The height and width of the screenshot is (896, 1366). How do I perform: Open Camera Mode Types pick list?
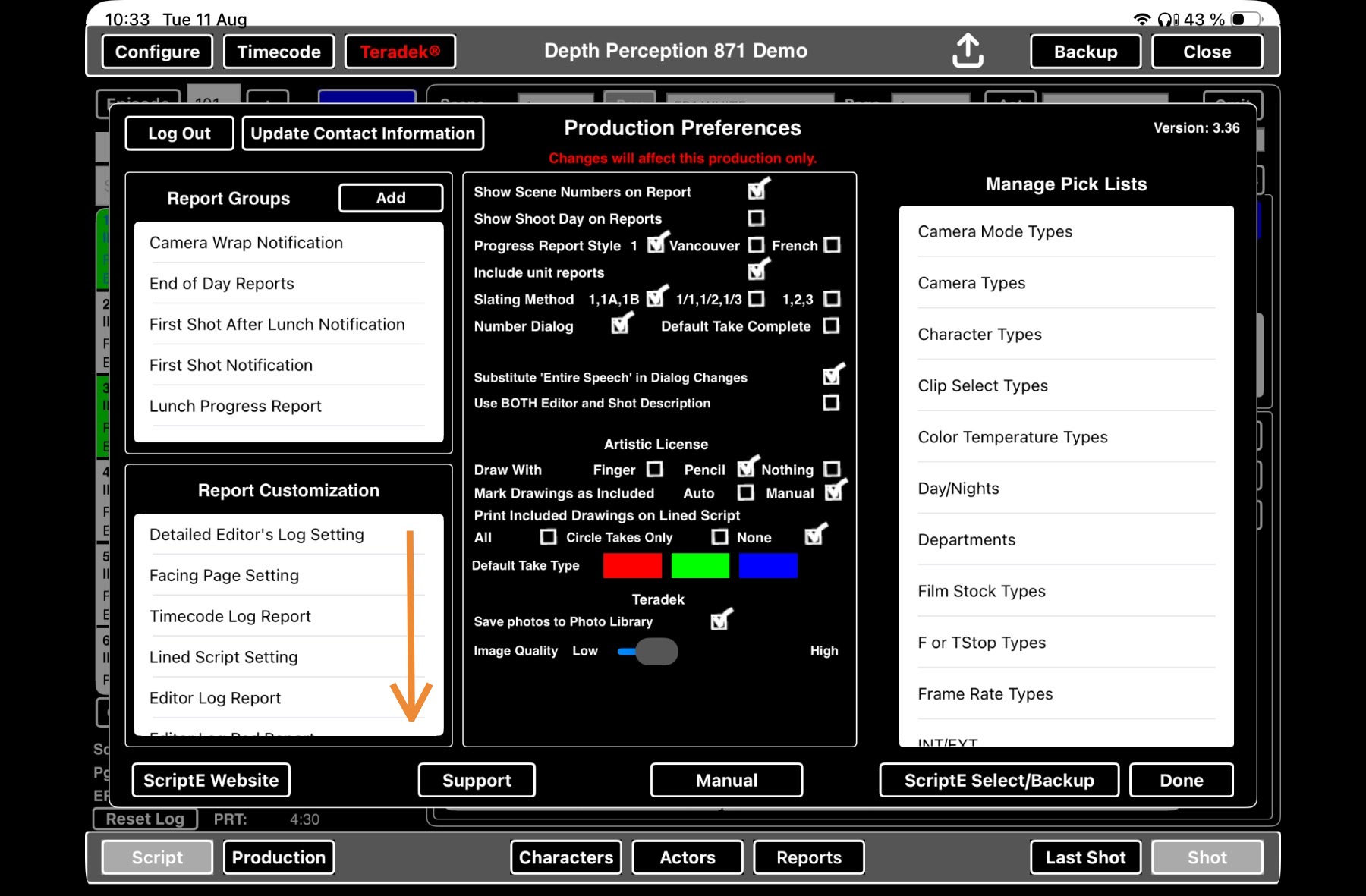point(1066,232)
